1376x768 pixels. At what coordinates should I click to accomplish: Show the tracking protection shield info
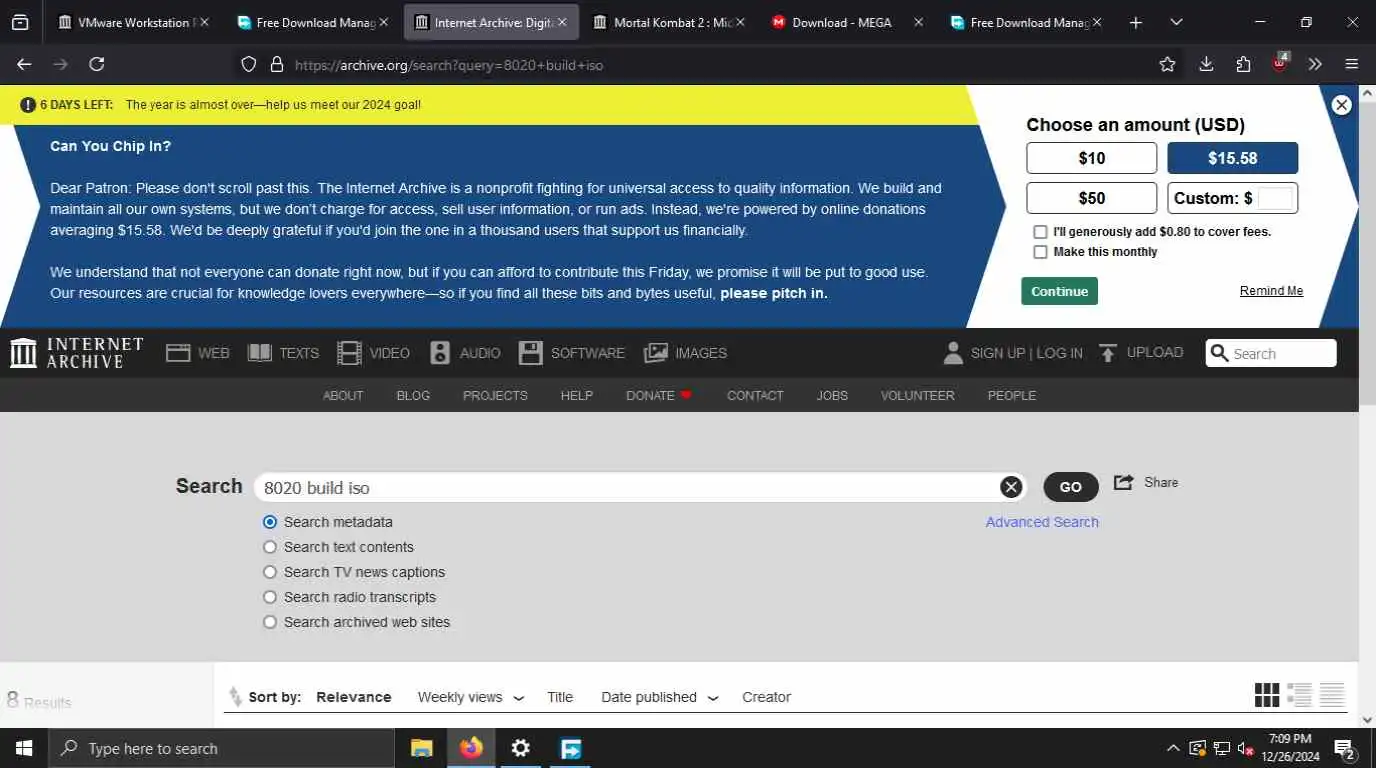point(249,64)
